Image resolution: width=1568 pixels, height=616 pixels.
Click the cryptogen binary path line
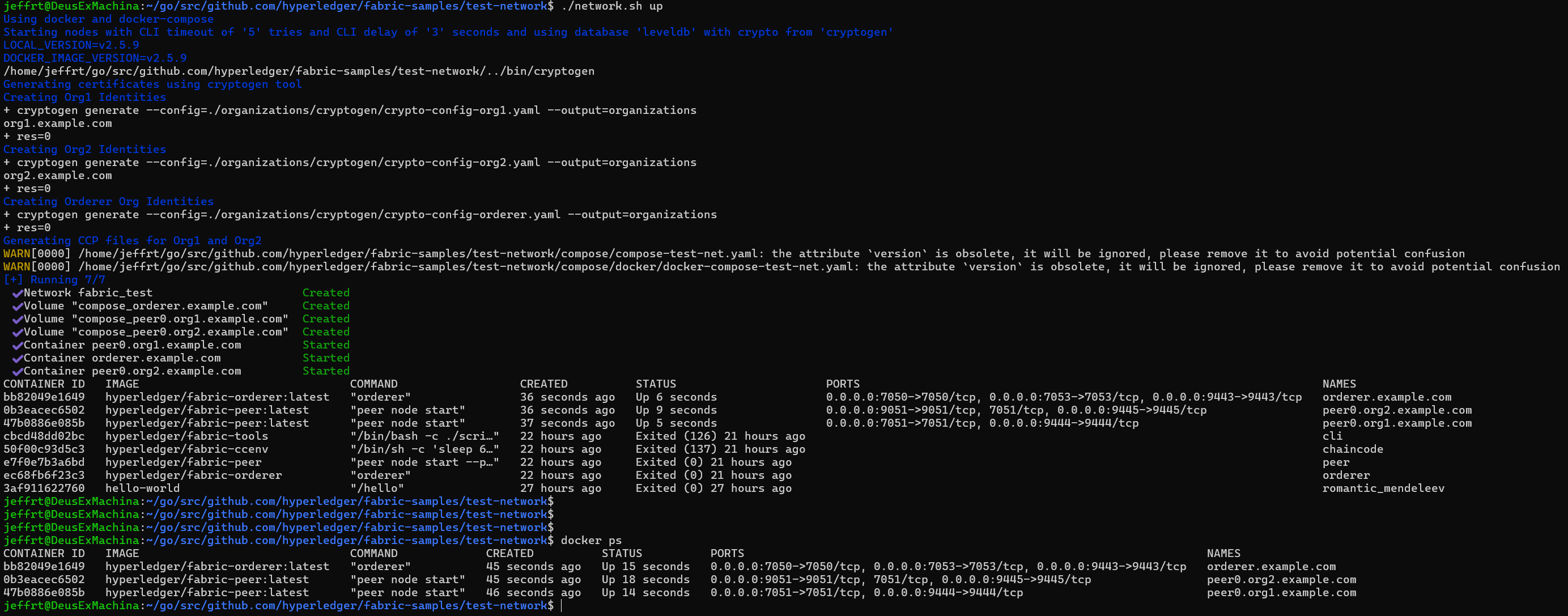298,71
